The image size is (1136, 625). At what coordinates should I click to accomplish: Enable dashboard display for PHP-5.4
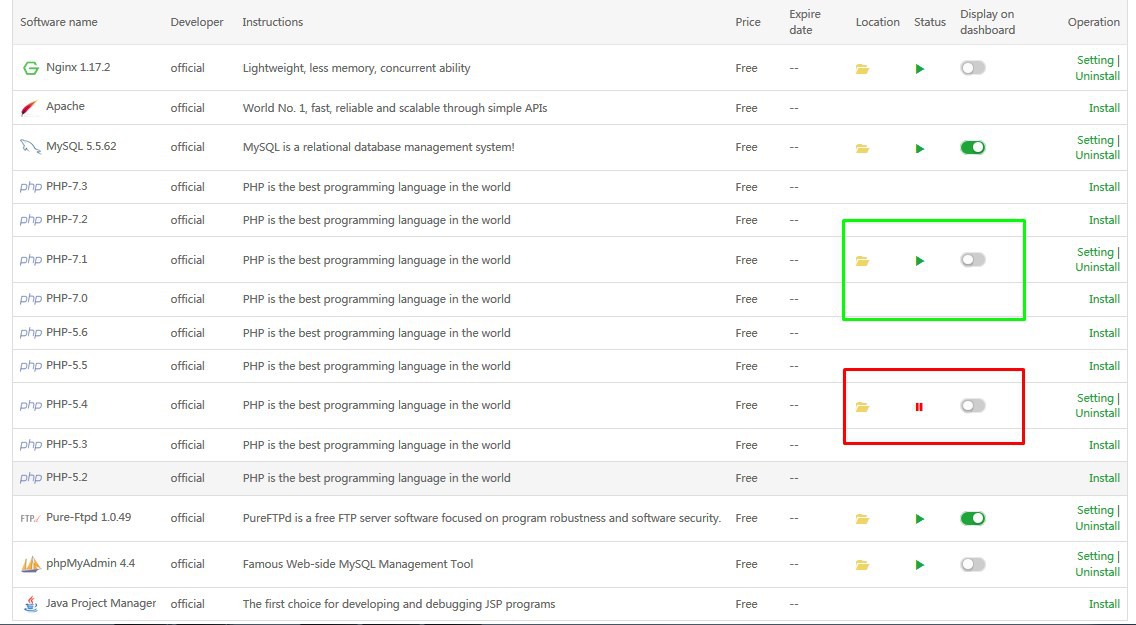click(x=973, y=406)
